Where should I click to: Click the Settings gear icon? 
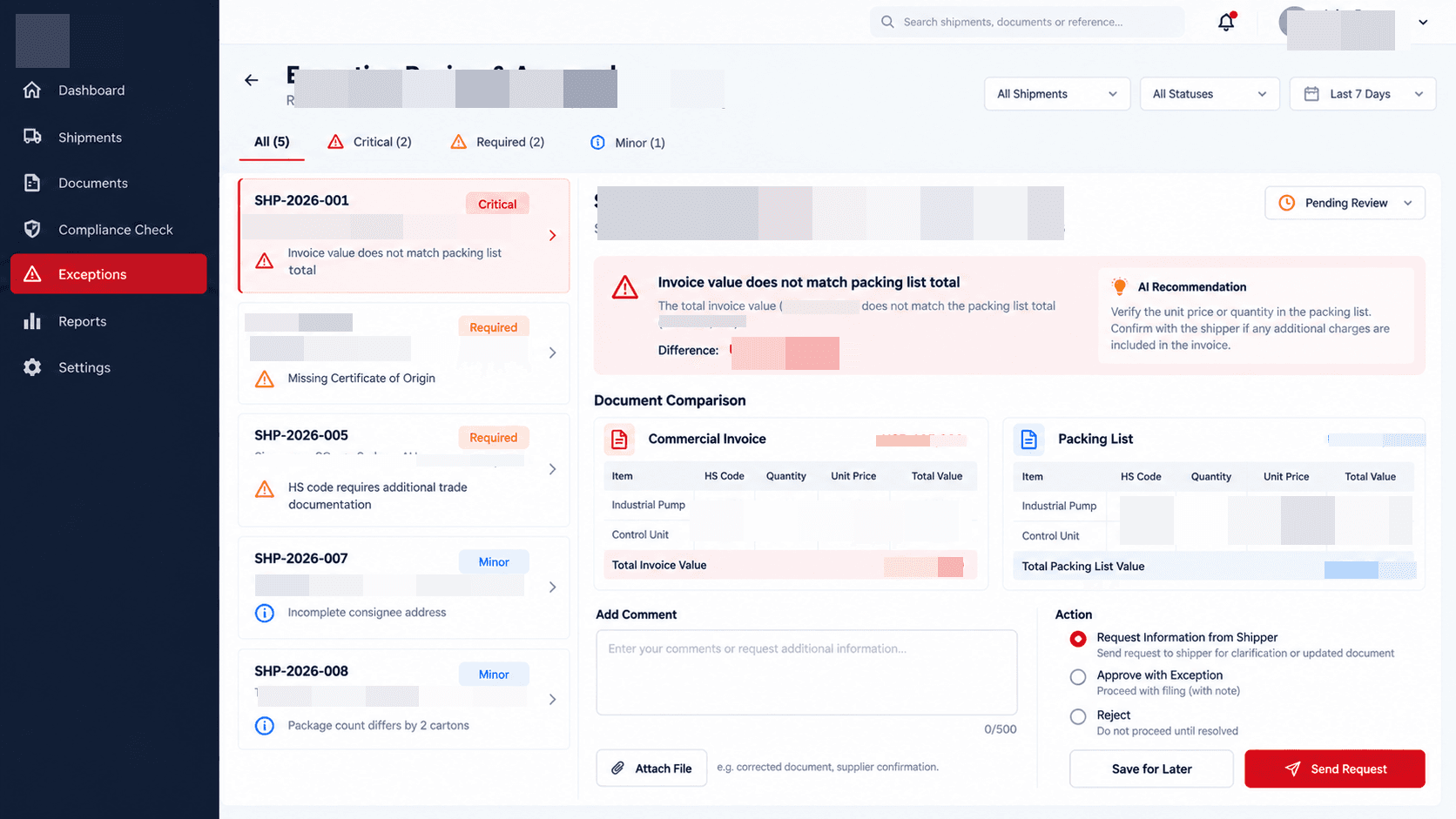point(32,367)
